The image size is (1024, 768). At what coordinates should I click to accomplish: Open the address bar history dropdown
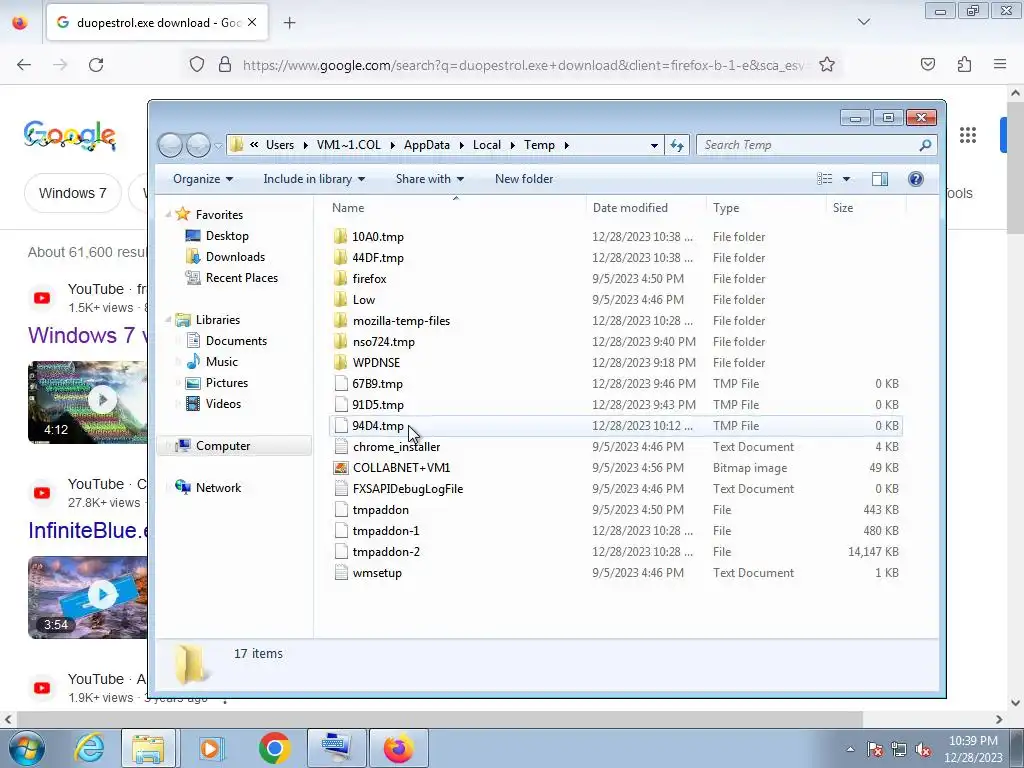point(654,145)
